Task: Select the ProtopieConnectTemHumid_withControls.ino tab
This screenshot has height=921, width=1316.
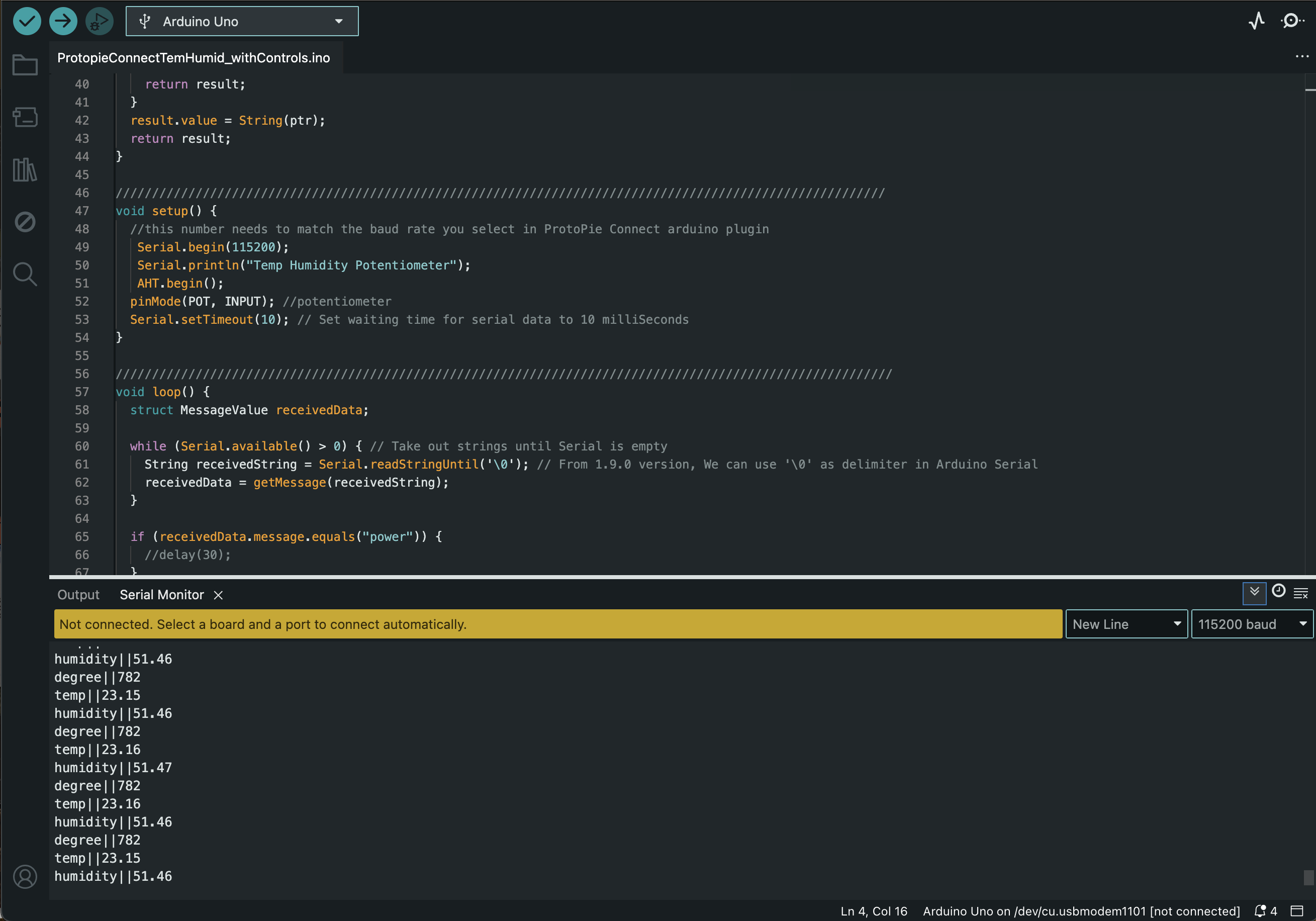Action: [x=194, y=58]
